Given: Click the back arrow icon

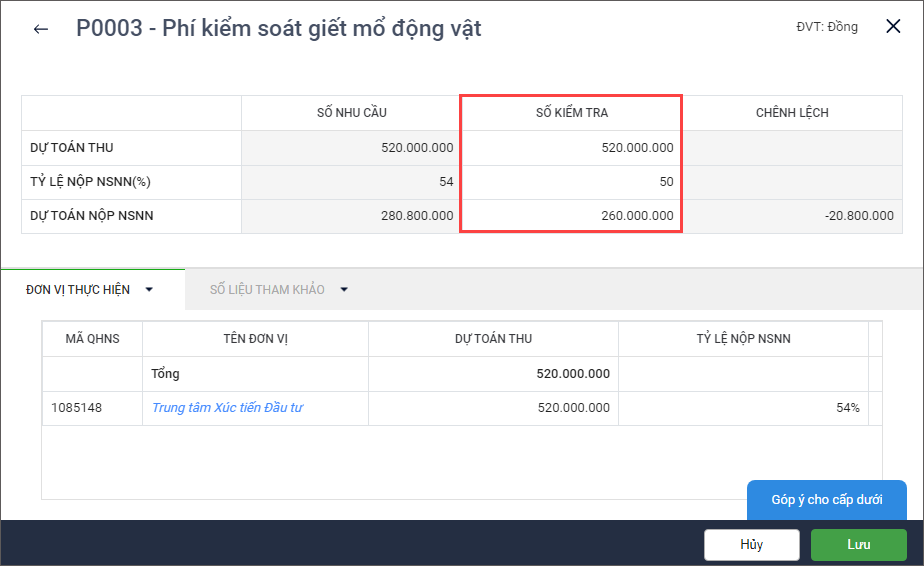Looking at the screenshot, I should click(41, 29).
